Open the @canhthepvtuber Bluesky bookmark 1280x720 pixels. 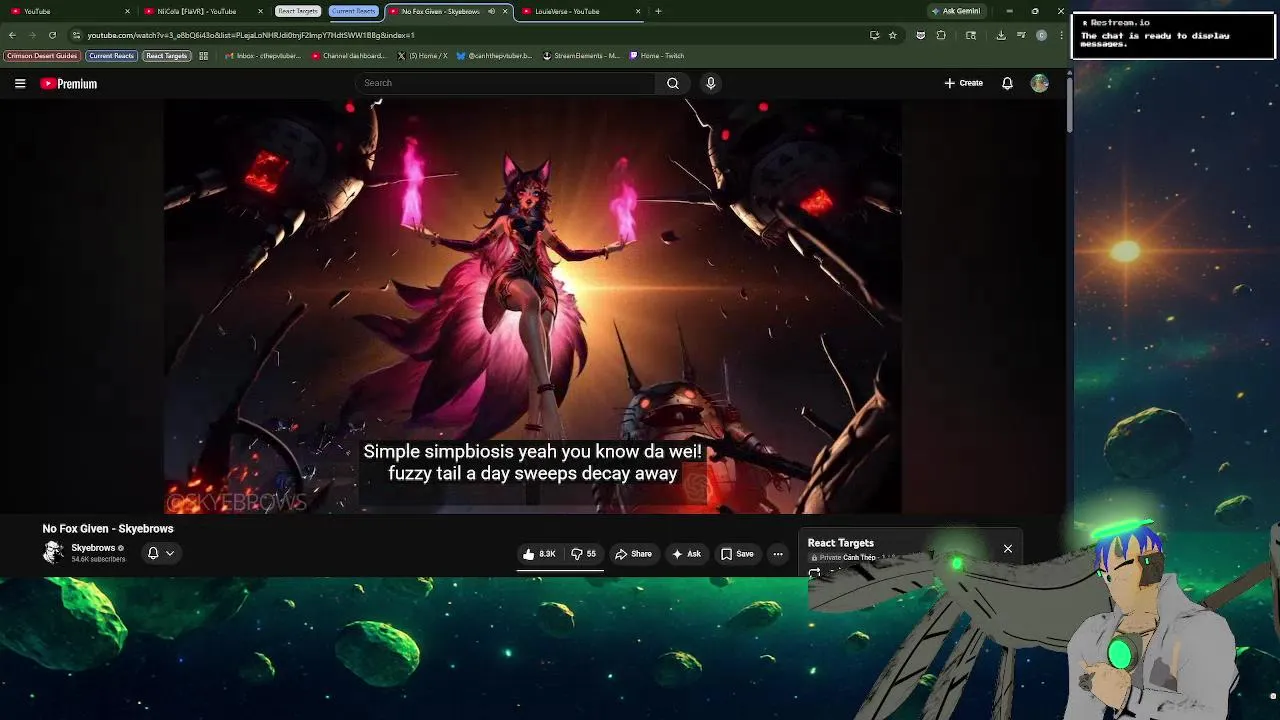[x=495, y=56]
